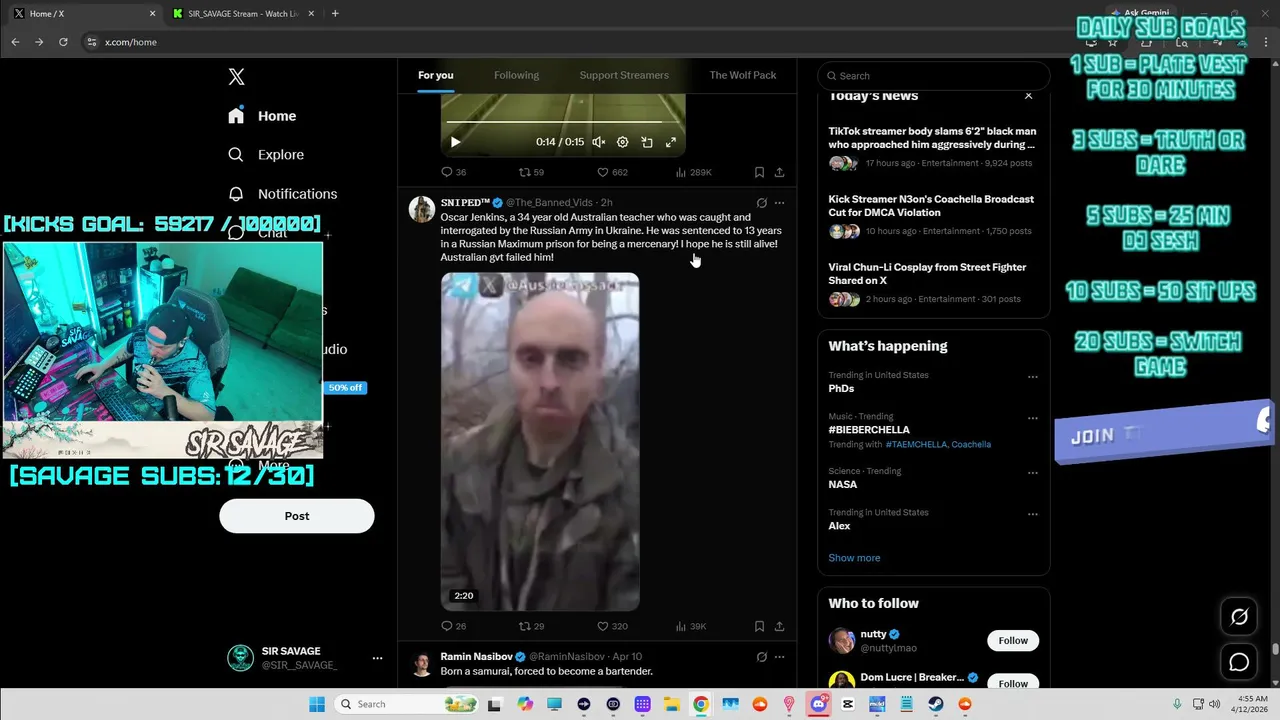Click the X Search input field
Viewport: 1280px width, 720px height.
click(x=934, y=76)
